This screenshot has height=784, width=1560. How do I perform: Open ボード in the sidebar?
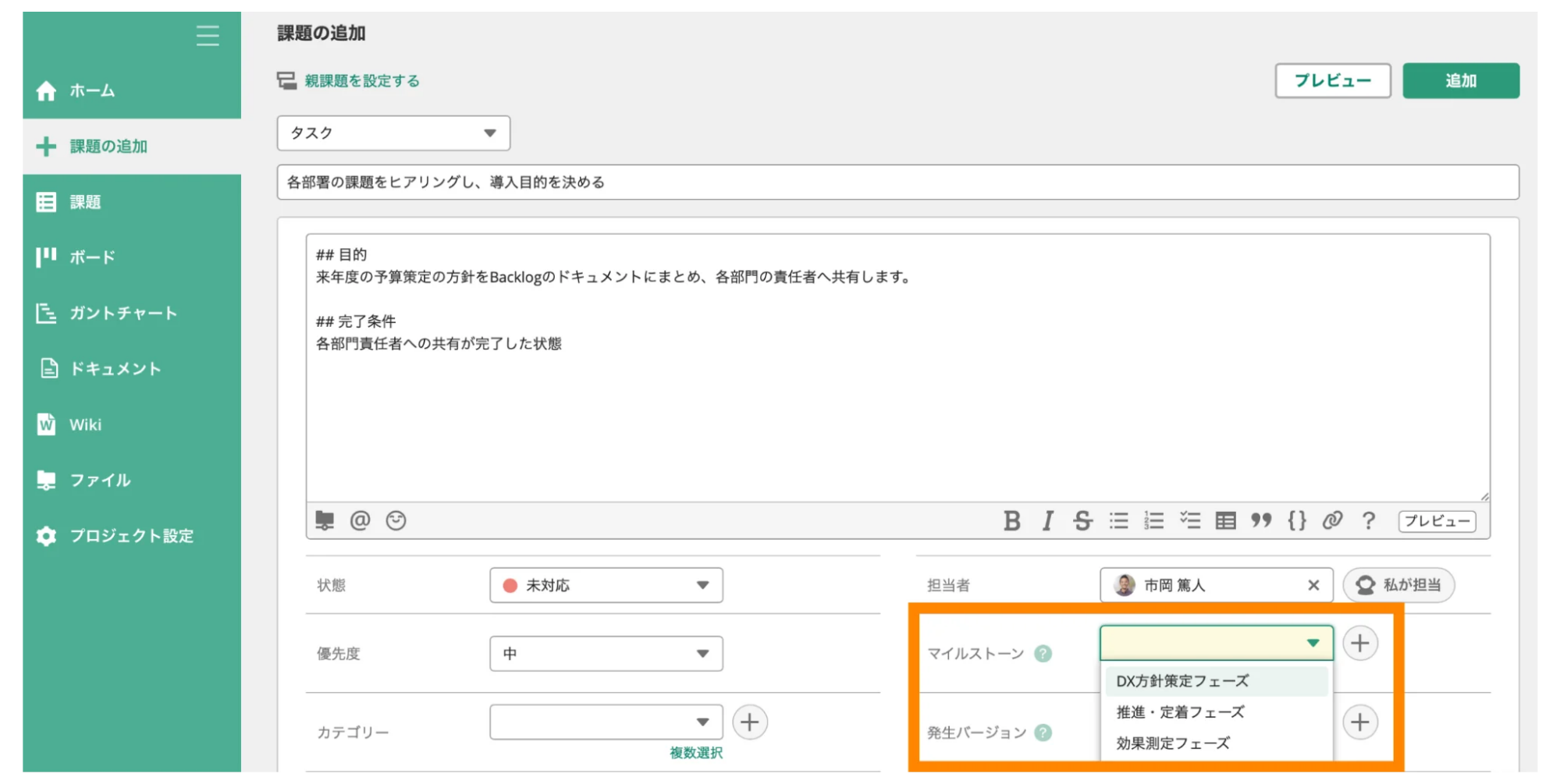click(x=132, y=257)
